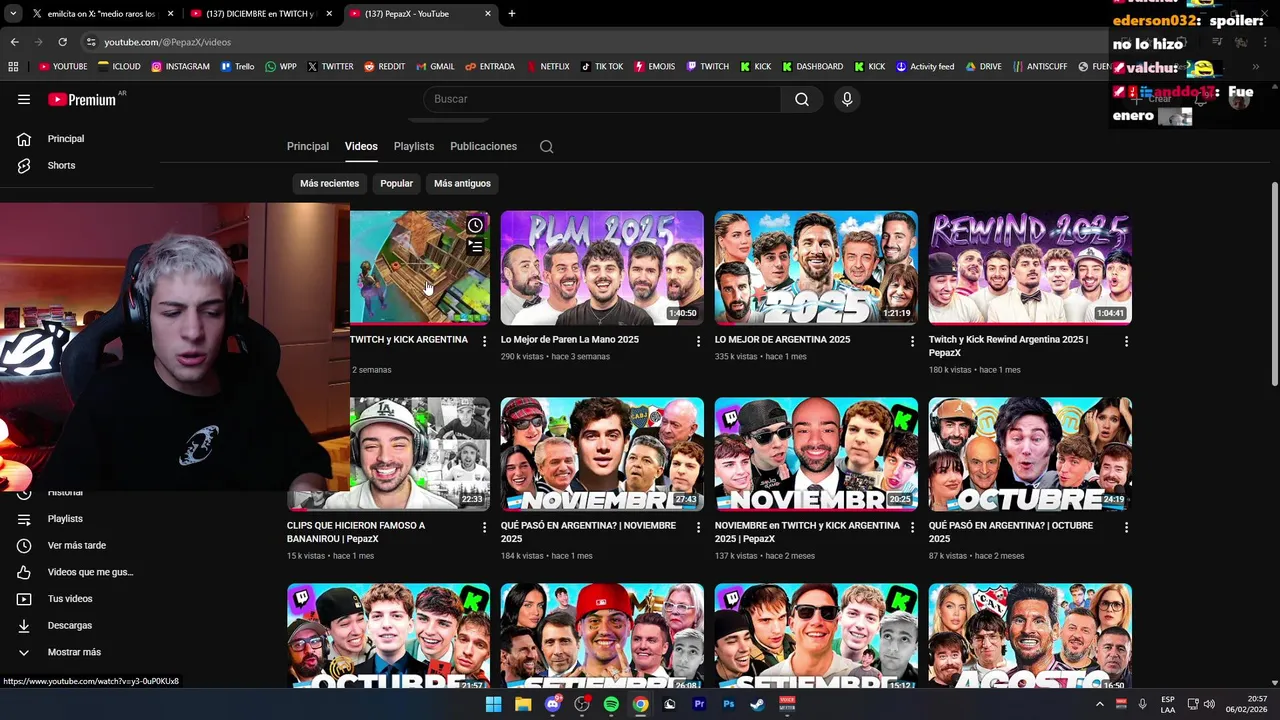The height and width of the screenshot is (720, 1280).
Task: Show hidden system tray icons
Action: [1100, 704]
